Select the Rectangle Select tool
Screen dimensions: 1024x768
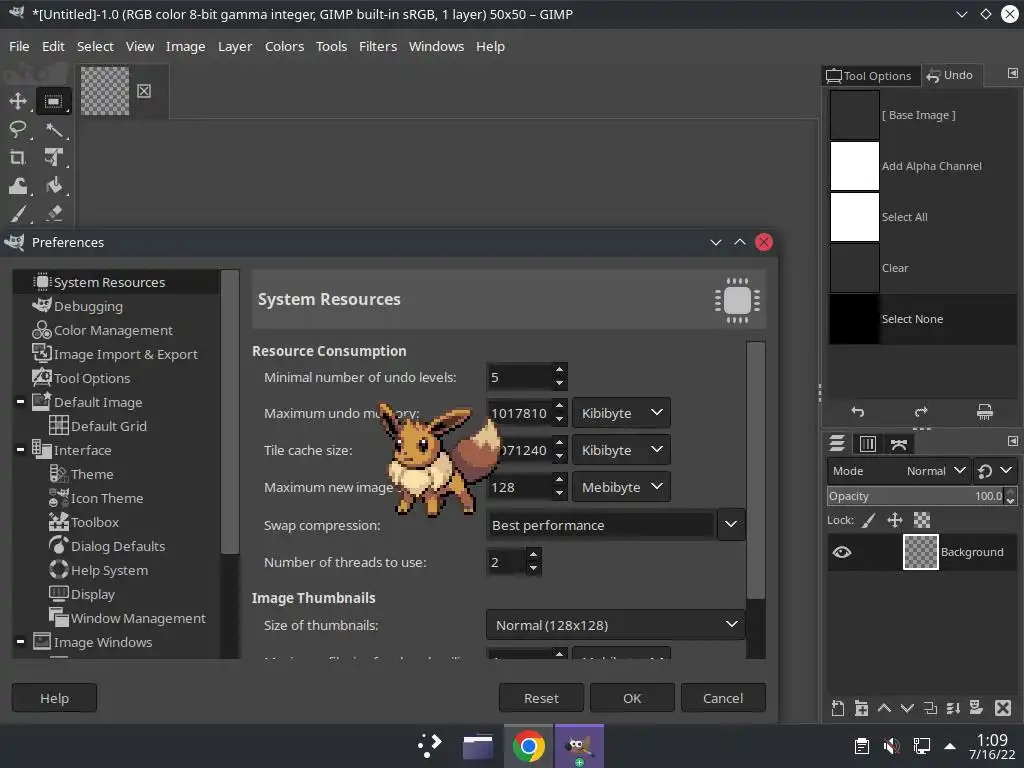[x=53, y=101]
